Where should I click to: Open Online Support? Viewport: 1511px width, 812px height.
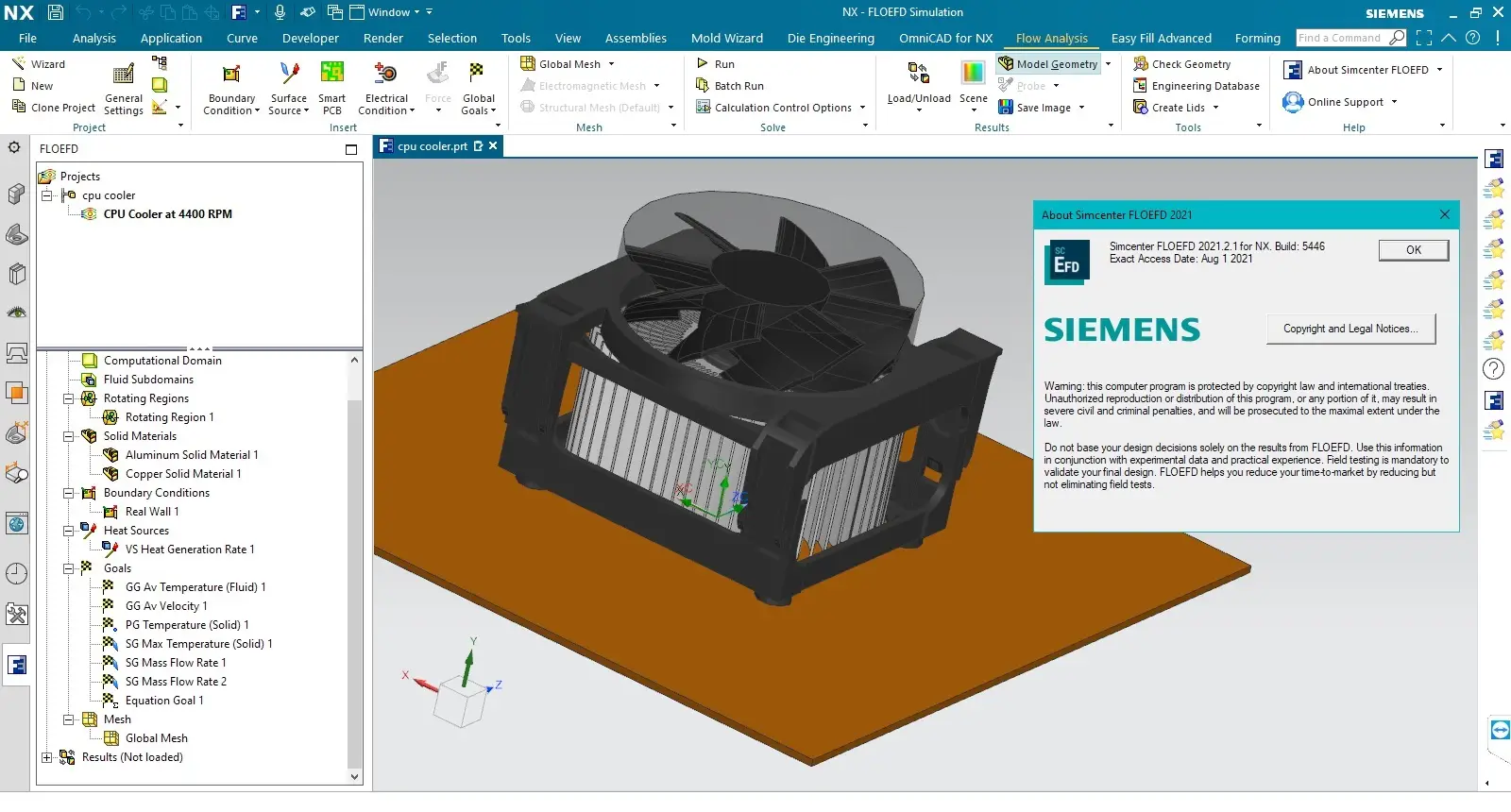tap(1333, 102)
